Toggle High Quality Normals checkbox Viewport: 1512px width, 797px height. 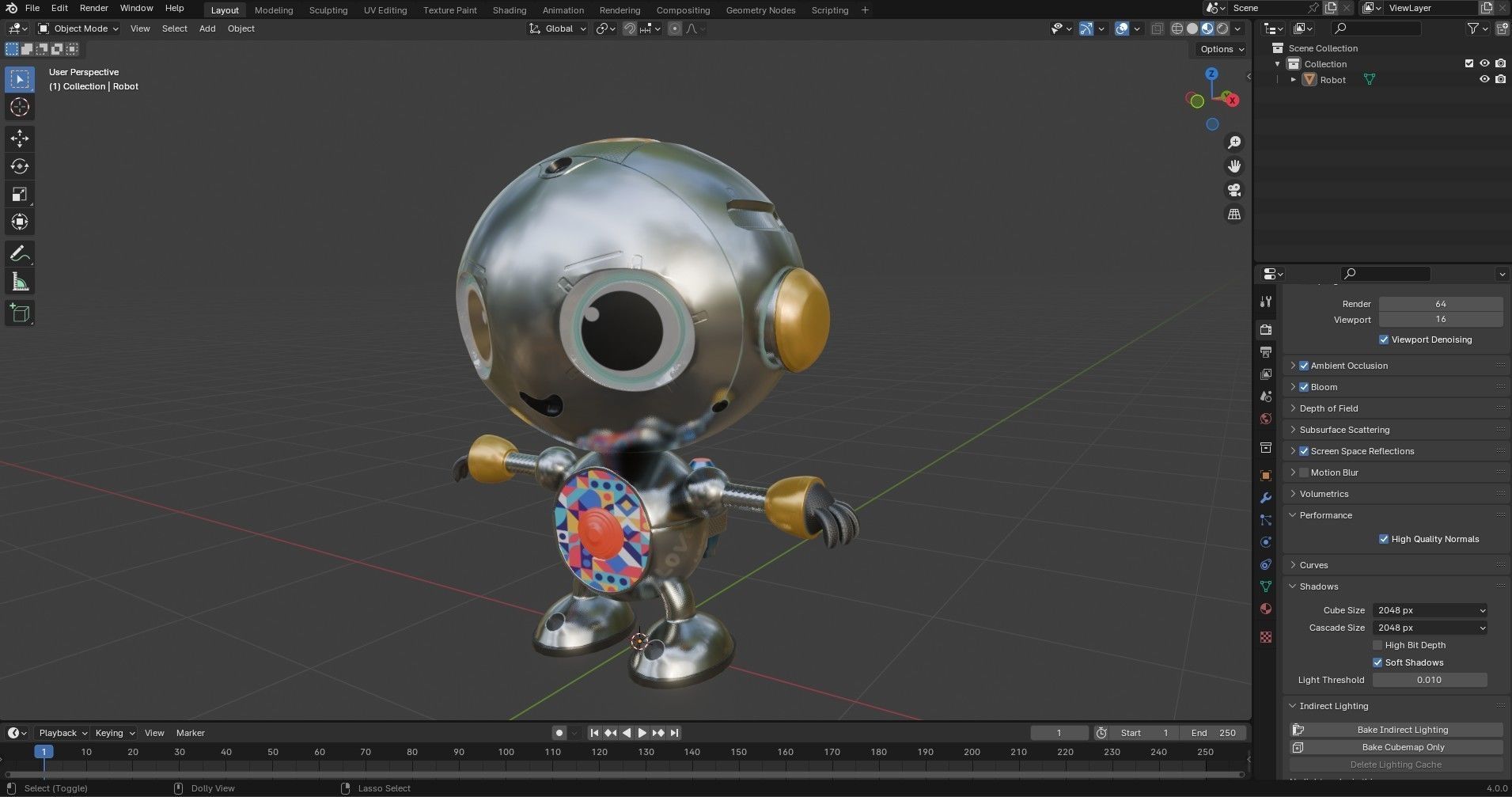click(x=1384, y=539)
